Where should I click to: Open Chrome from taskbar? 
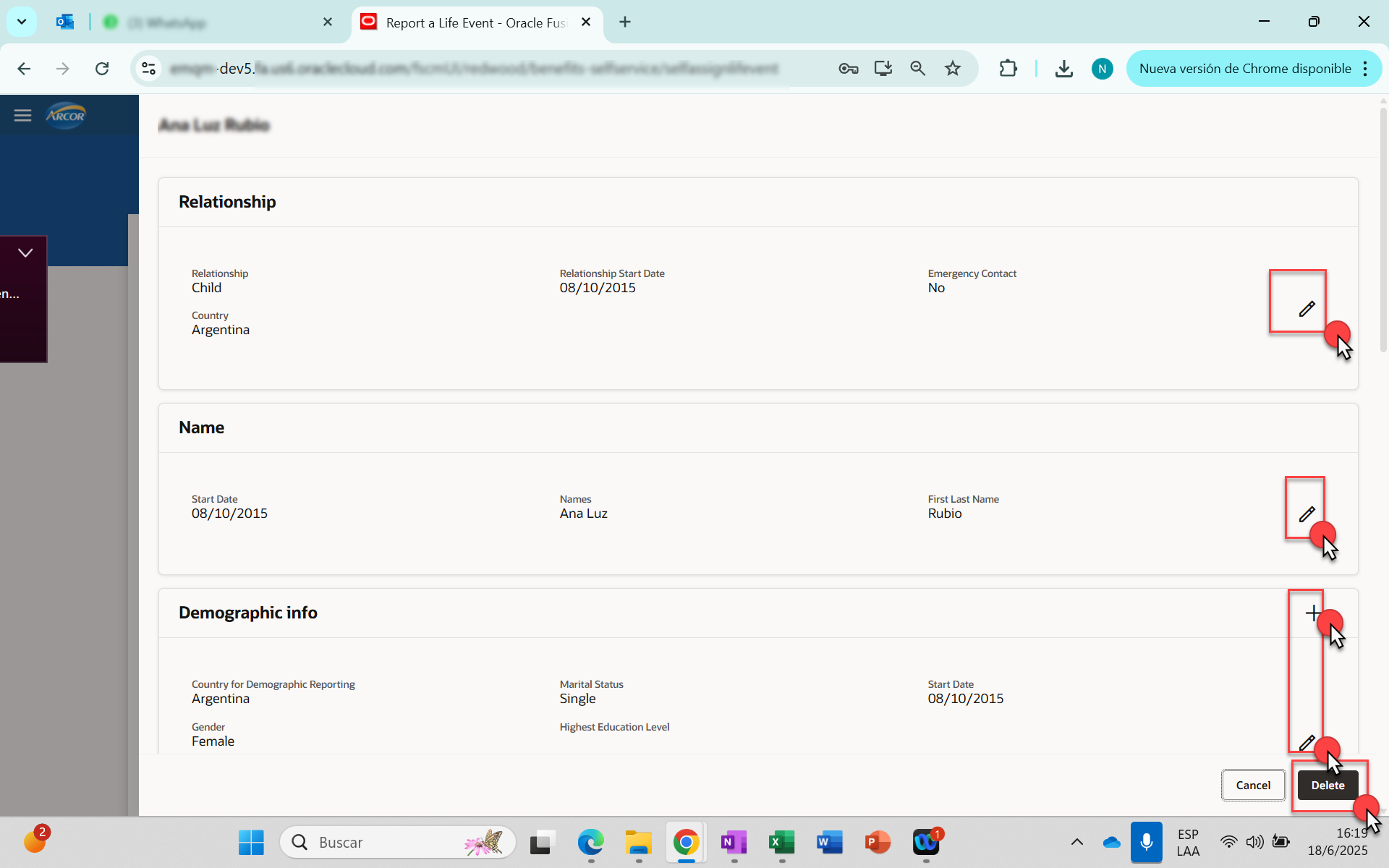point(686,842)
